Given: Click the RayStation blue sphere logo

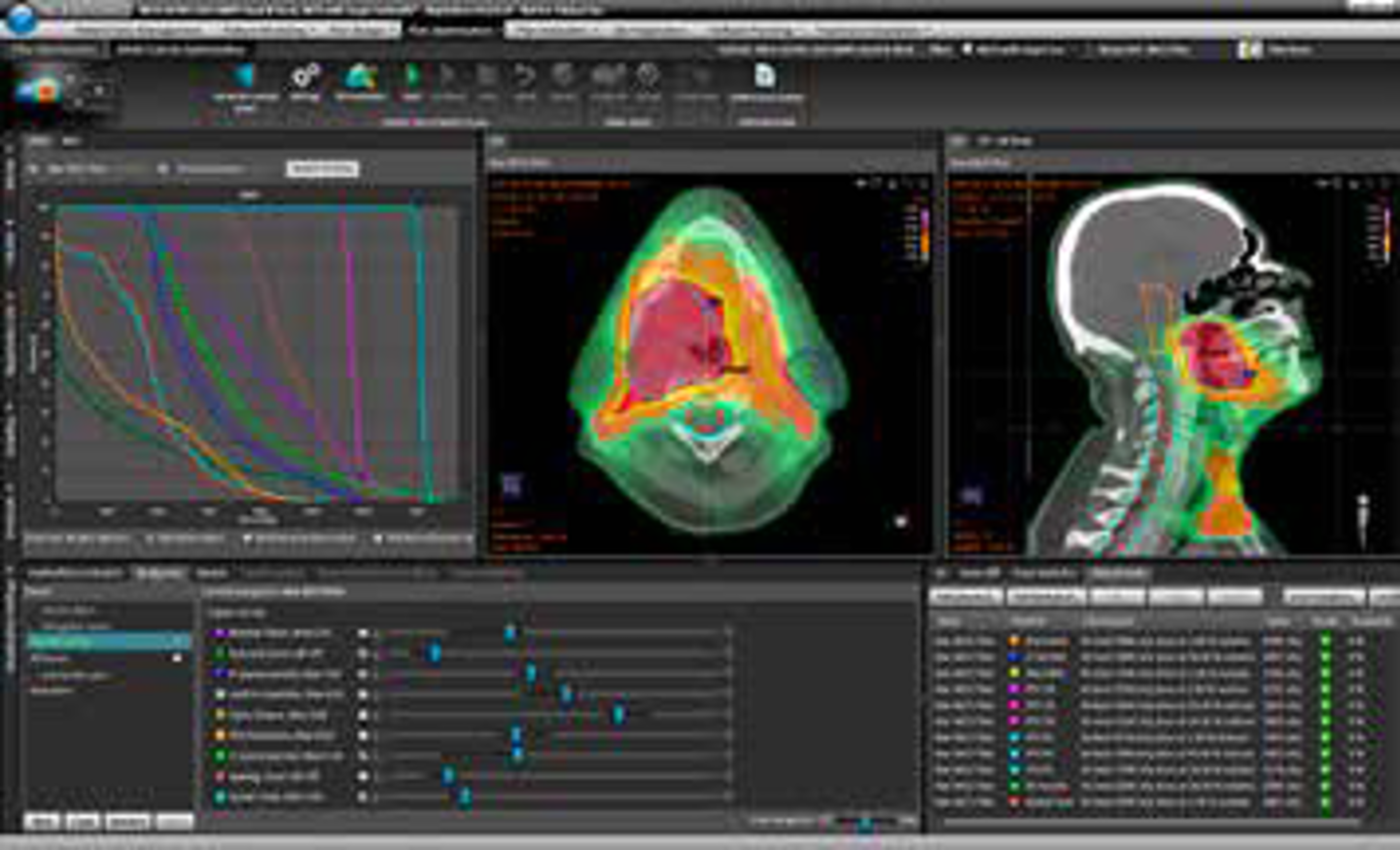Looking at the screenshot, I should [21, 15].
